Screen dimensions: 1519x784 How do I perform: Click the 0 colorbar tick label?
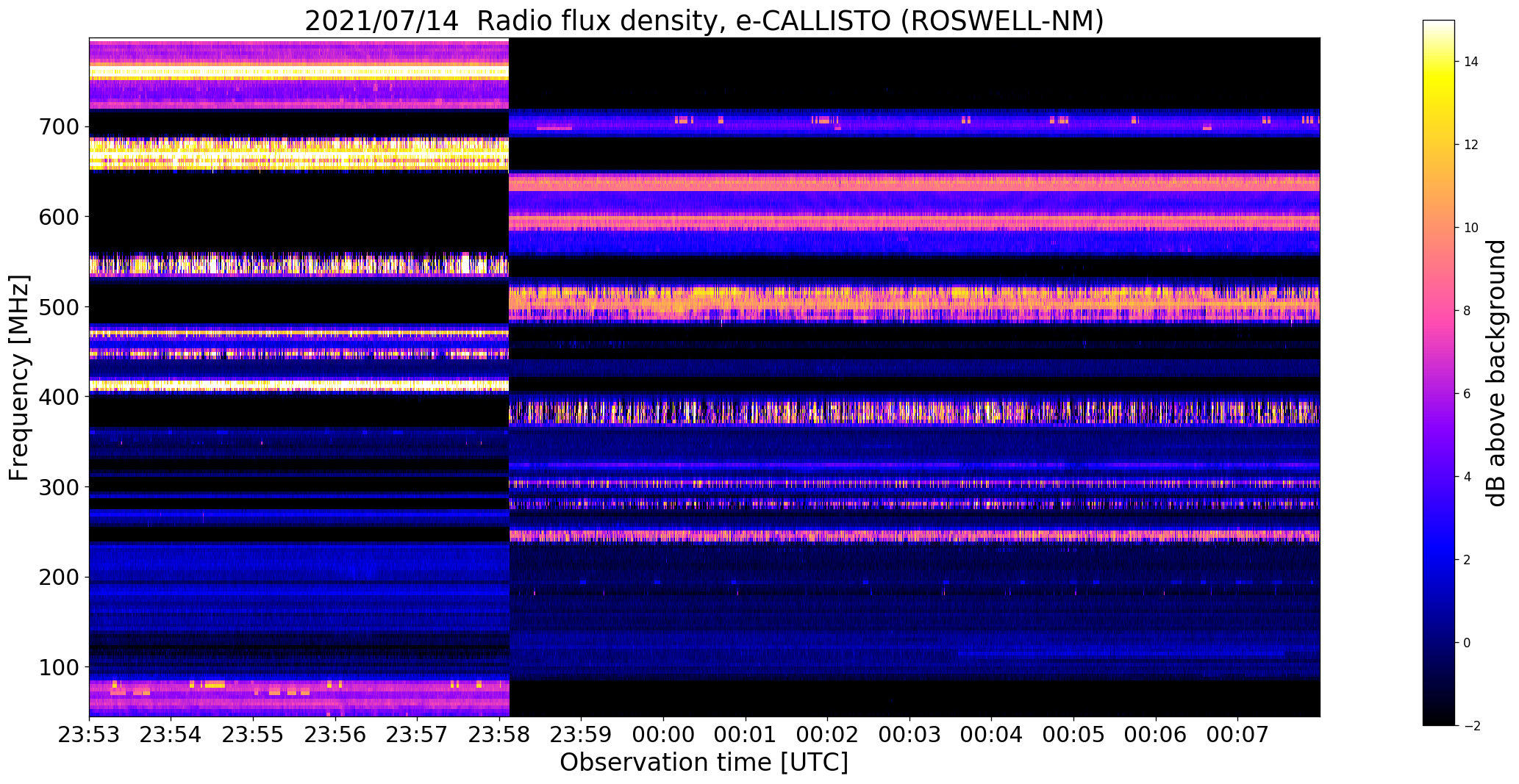click(1468, 643)
